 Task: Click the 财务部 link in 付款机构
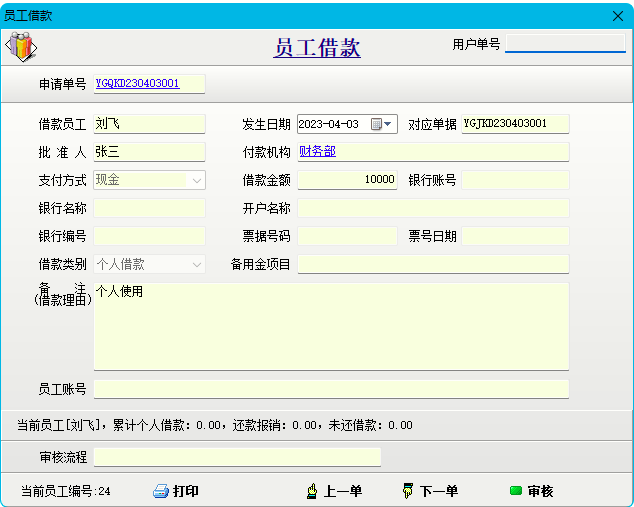(318, 152)
